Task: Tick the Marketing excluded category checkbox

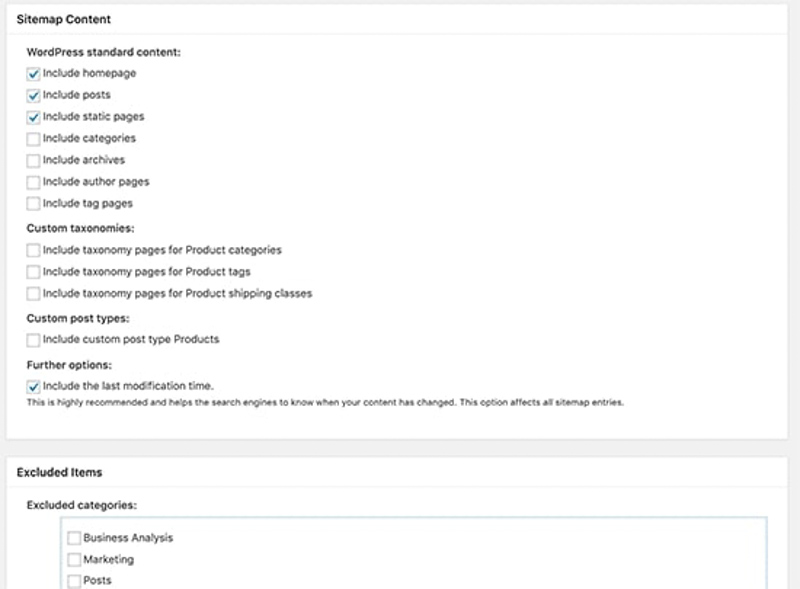Action: [74, 560]
